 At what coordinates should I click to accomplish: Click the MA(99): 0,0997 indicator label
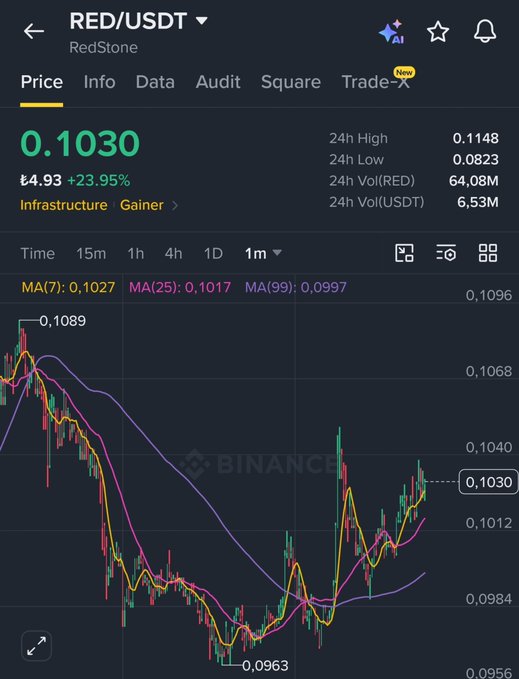point(296,287)
